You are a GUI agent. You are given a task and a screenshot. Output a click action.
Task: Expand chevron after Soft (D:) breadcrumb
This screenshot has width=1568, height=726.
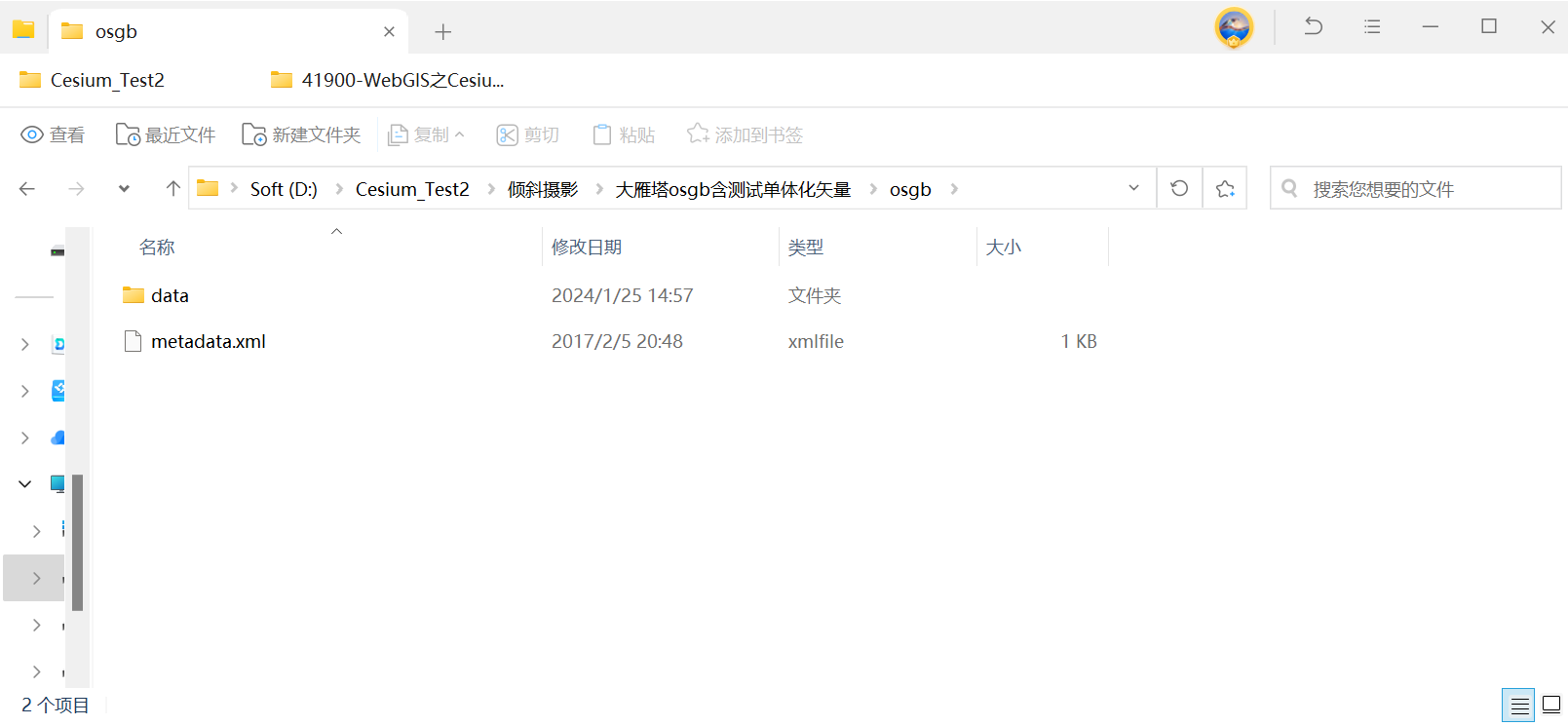[x=339, y=189]
